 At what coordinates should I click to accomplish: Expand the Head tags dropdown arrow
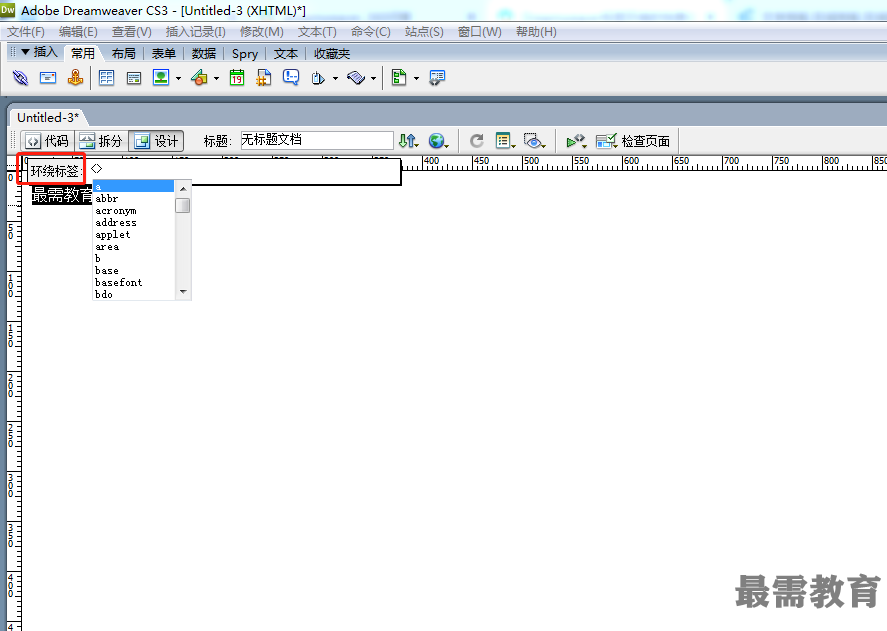tap(335, 79)
